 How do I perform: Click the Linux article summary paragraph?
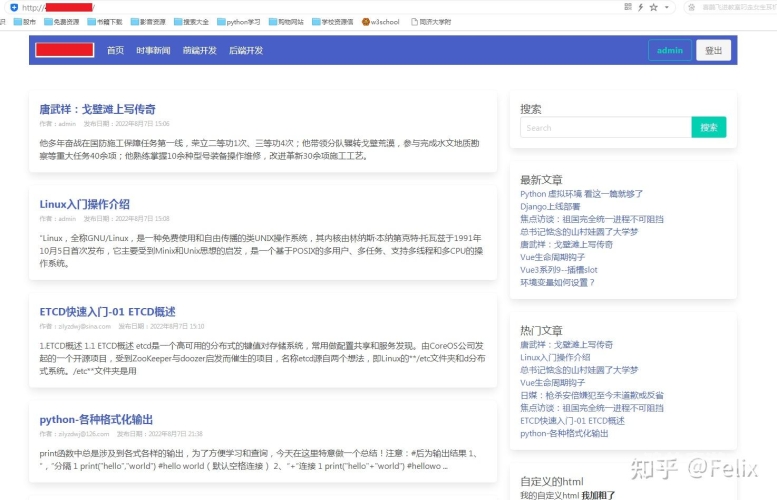(x=261, y=251)
